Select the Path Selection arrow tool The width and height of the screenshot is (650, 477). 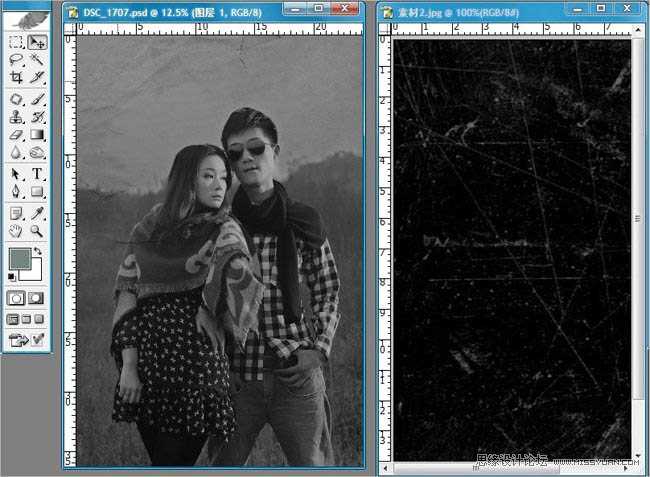point(16,174)
